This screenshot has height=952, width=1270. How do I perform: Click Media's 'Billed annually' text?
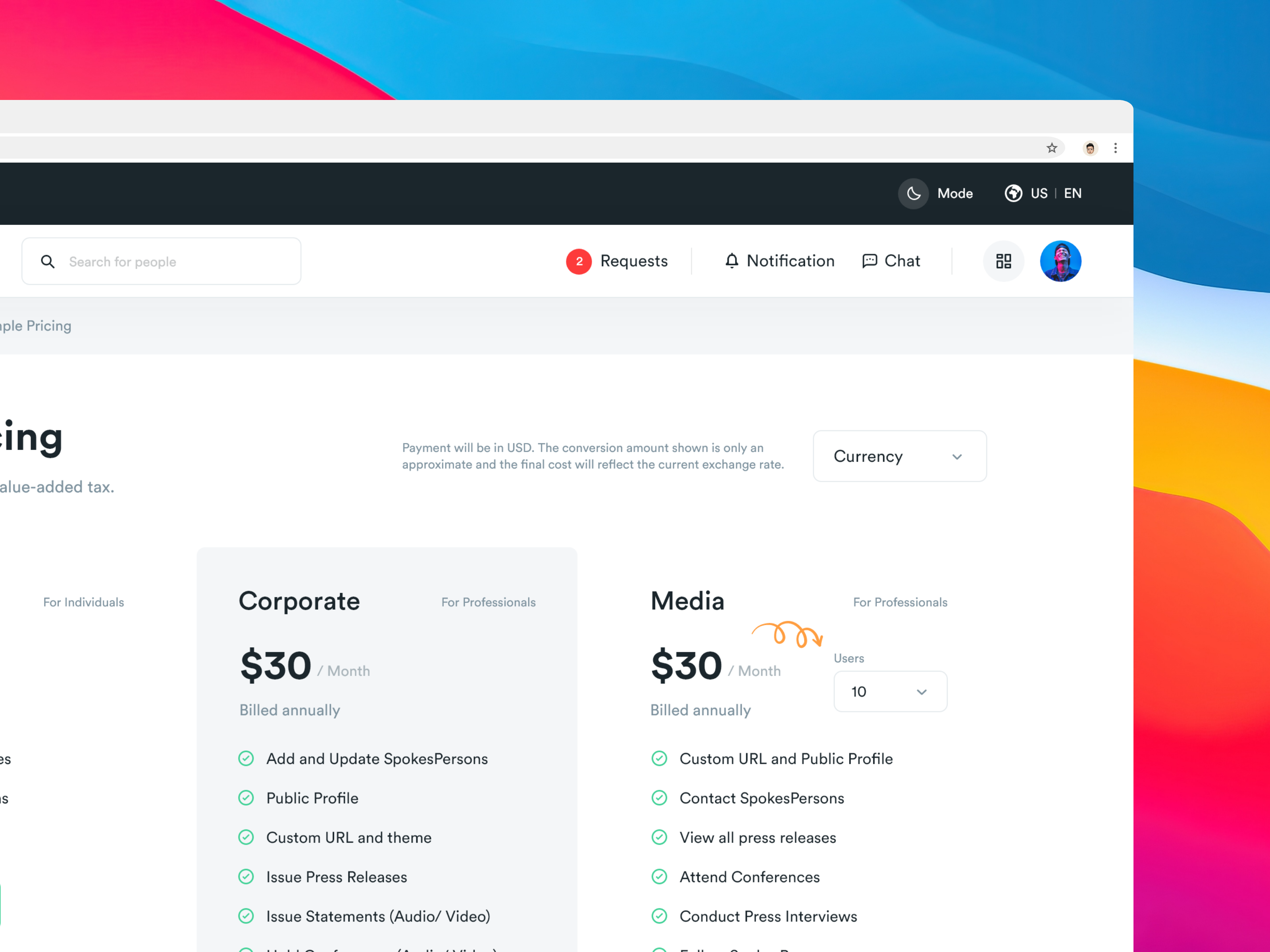(700, 710)
